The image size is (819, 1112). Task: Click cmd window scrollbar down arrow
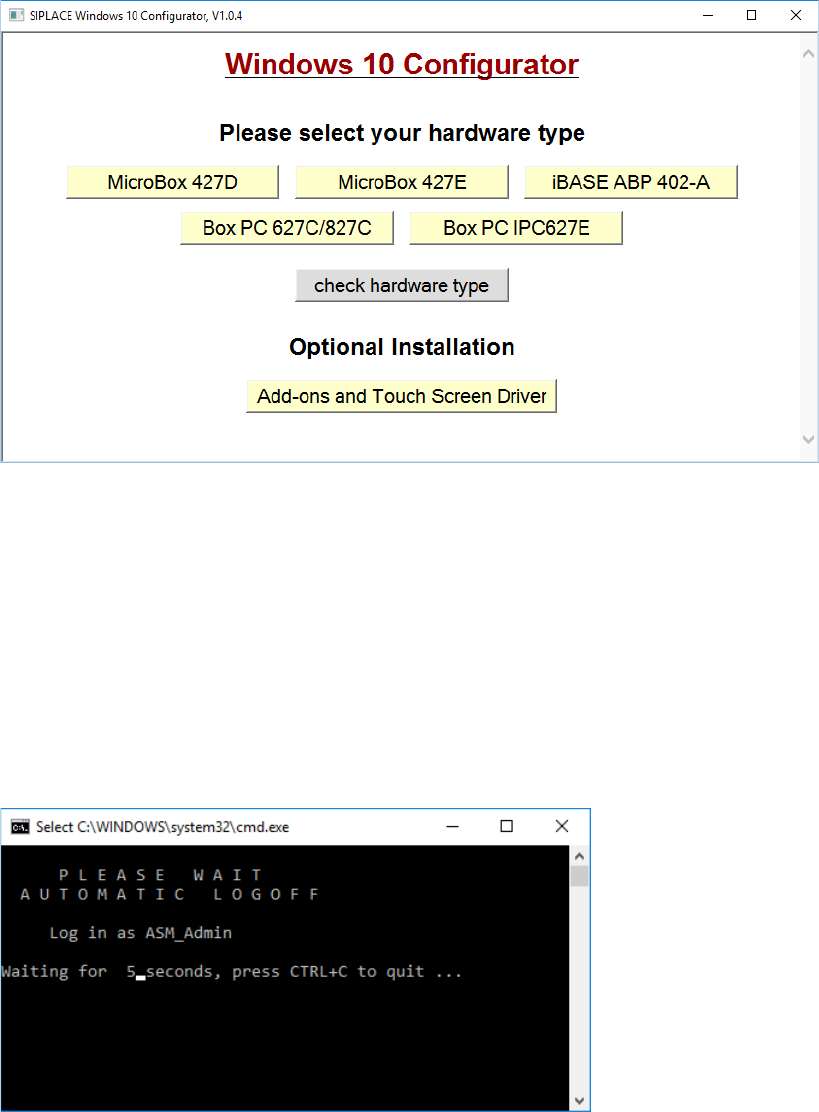[x=579, y=1101]
